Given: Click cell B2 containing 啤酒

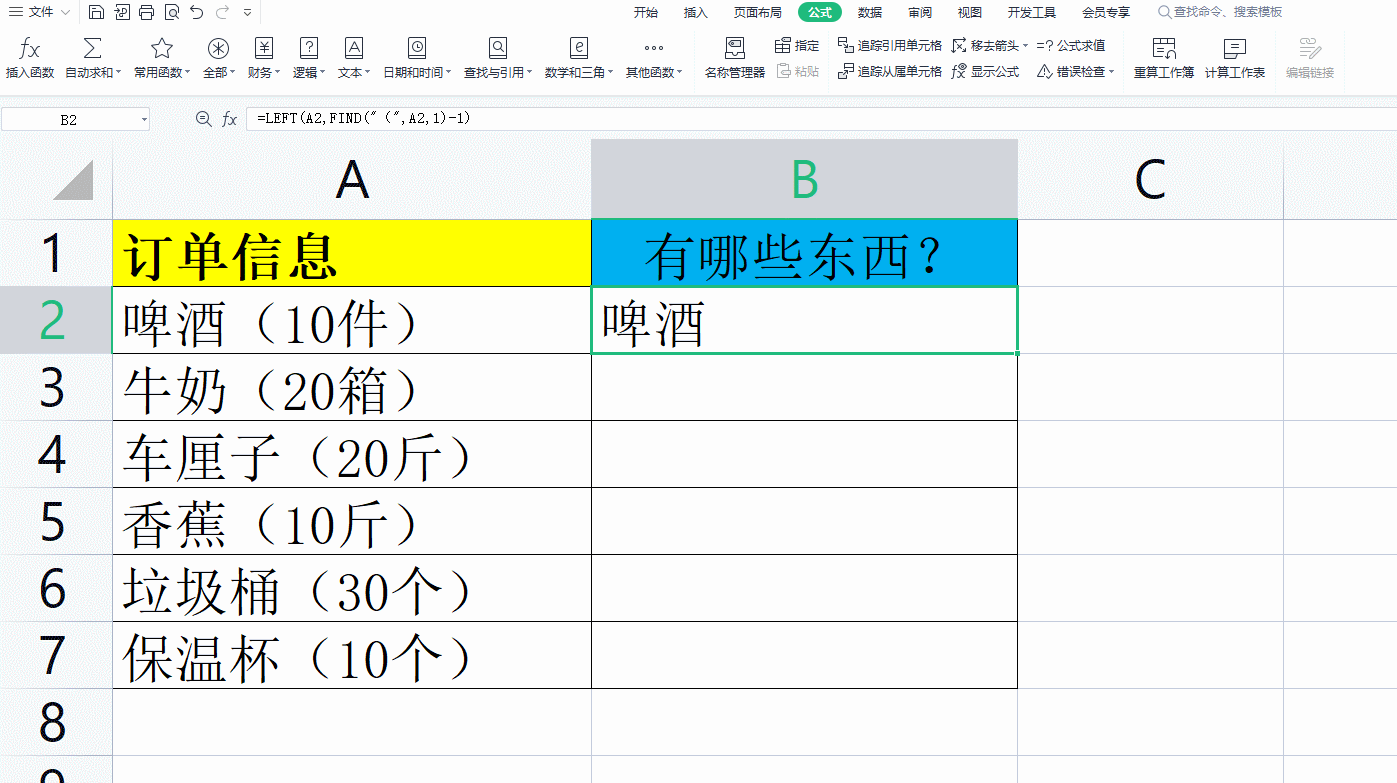Looking at the screenshot, I should [804, 320].
